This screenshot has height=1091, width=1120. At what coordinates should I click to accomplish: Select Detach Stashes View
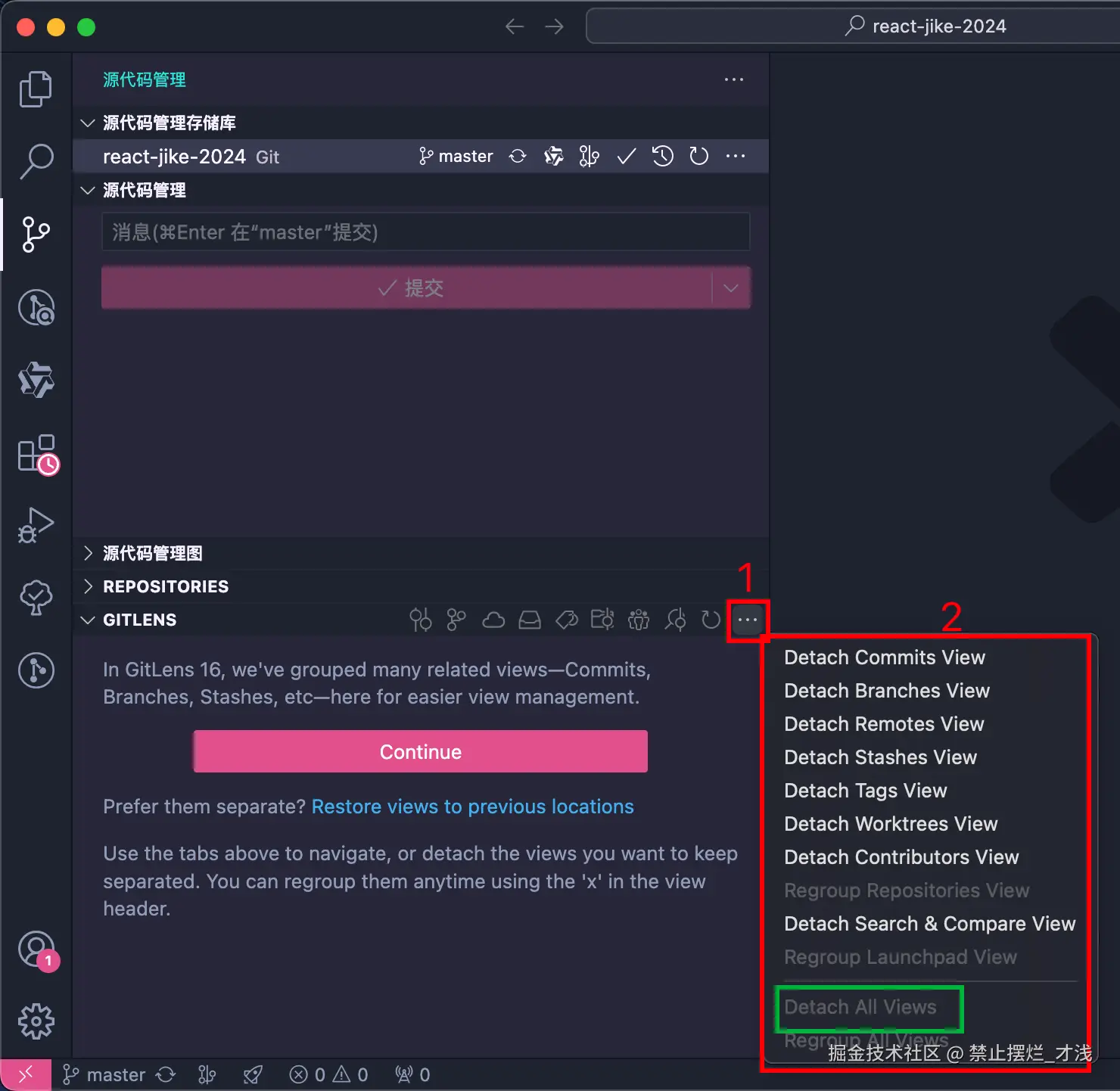click(x=880, y=757)
